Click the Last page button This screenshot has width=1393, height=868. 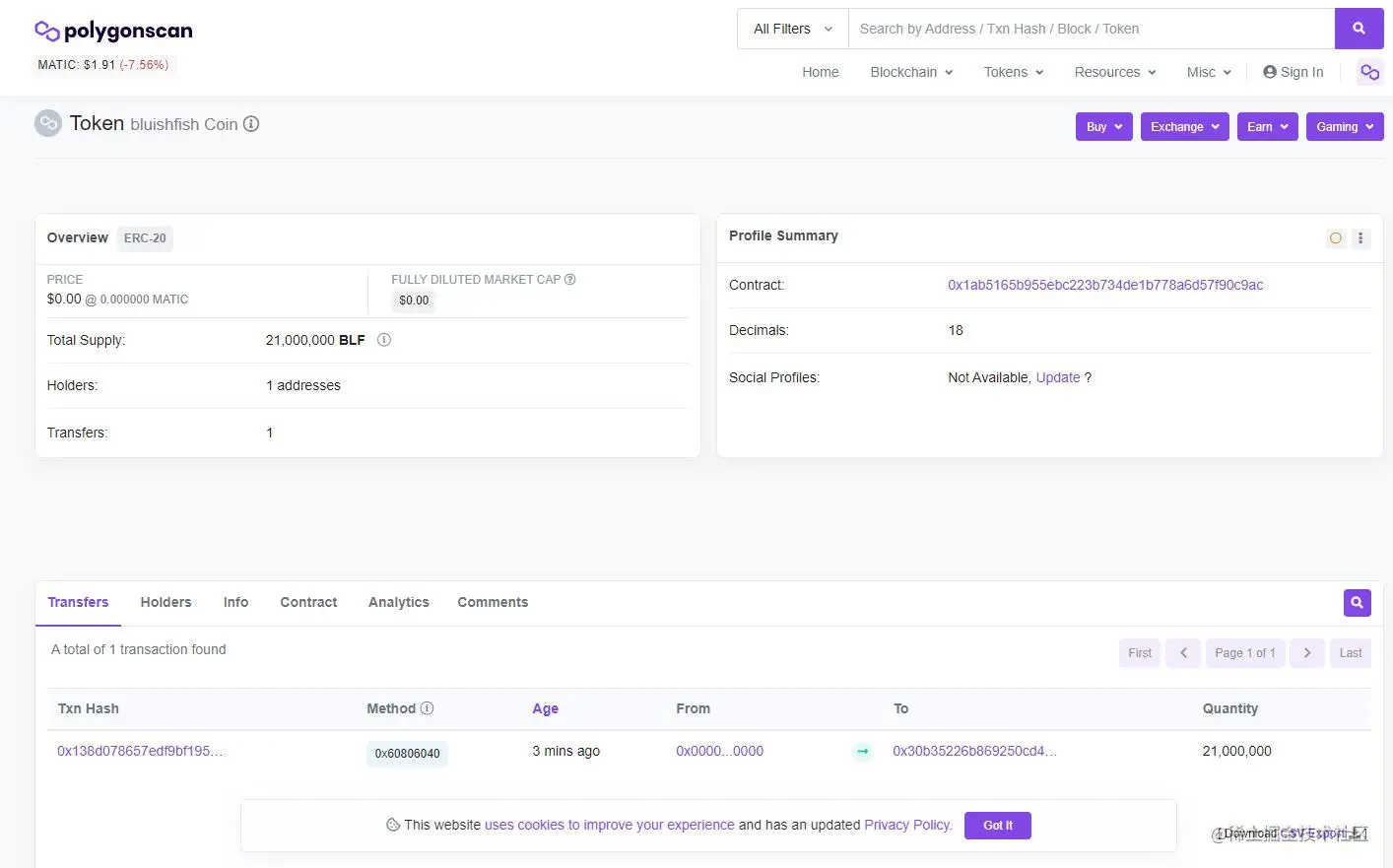(x=1351, y=653)
